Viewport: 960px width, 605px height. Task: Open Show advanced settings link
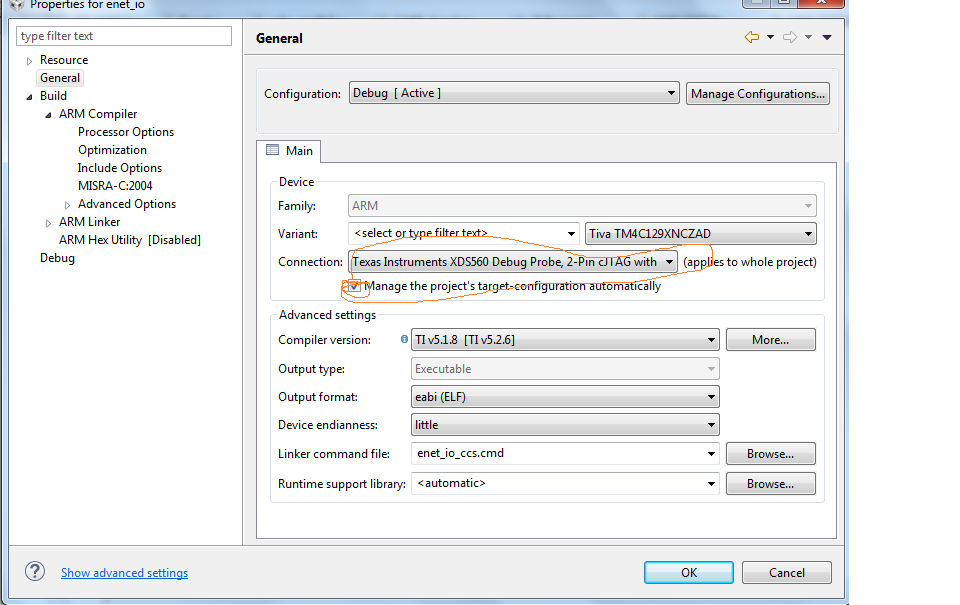click(124, 573)
